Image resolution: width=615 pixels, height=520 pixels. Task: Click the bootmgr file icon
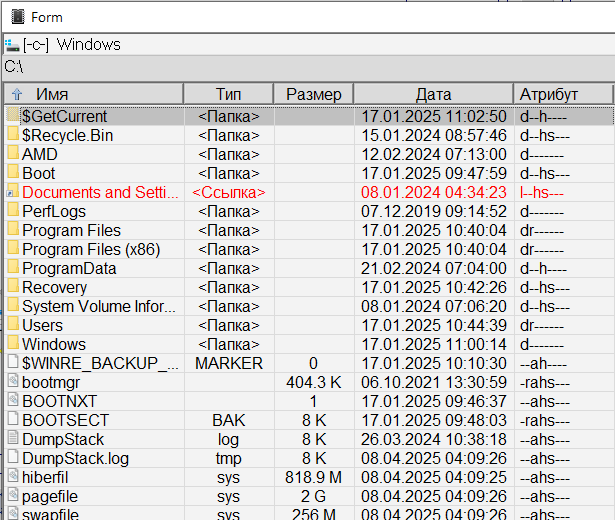12,382
